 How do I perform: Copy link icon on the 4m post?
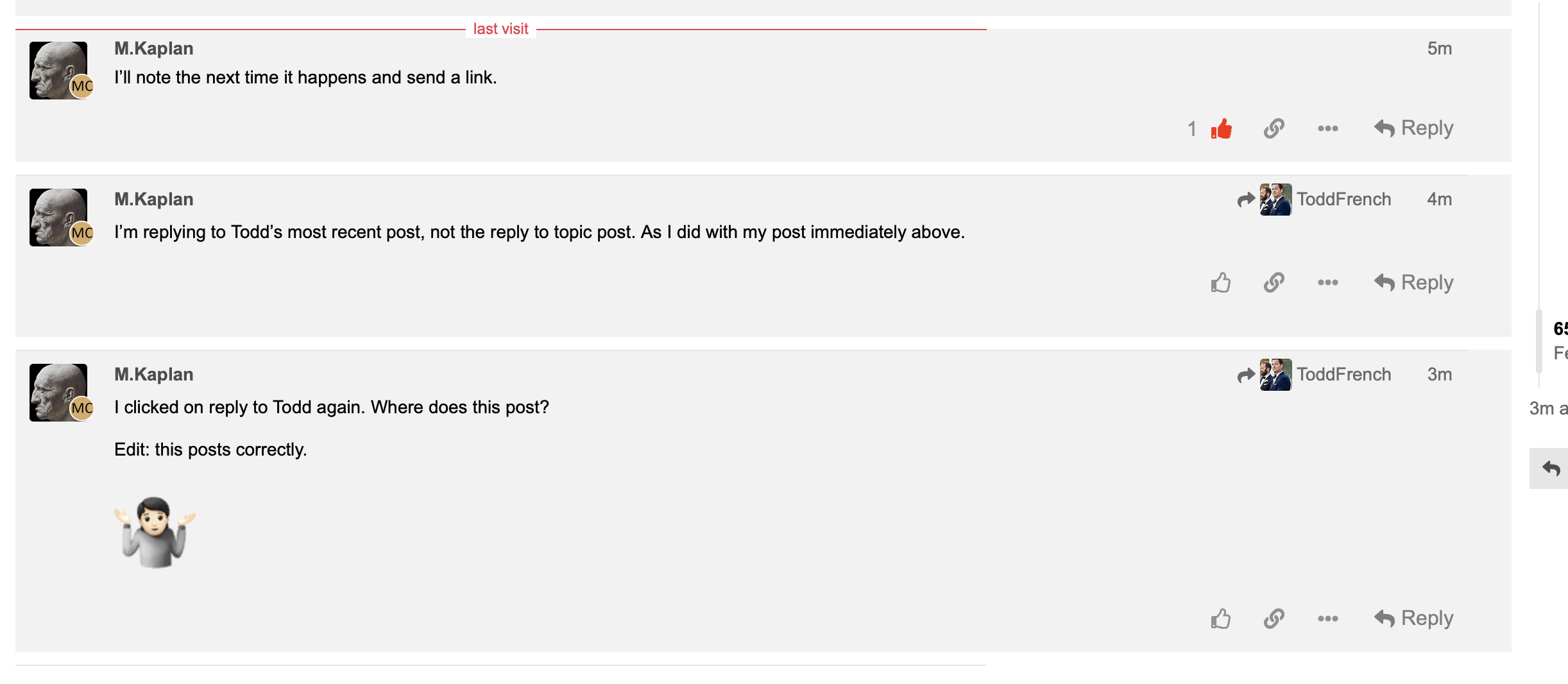pyautogui.click(x=1274, y=282)
